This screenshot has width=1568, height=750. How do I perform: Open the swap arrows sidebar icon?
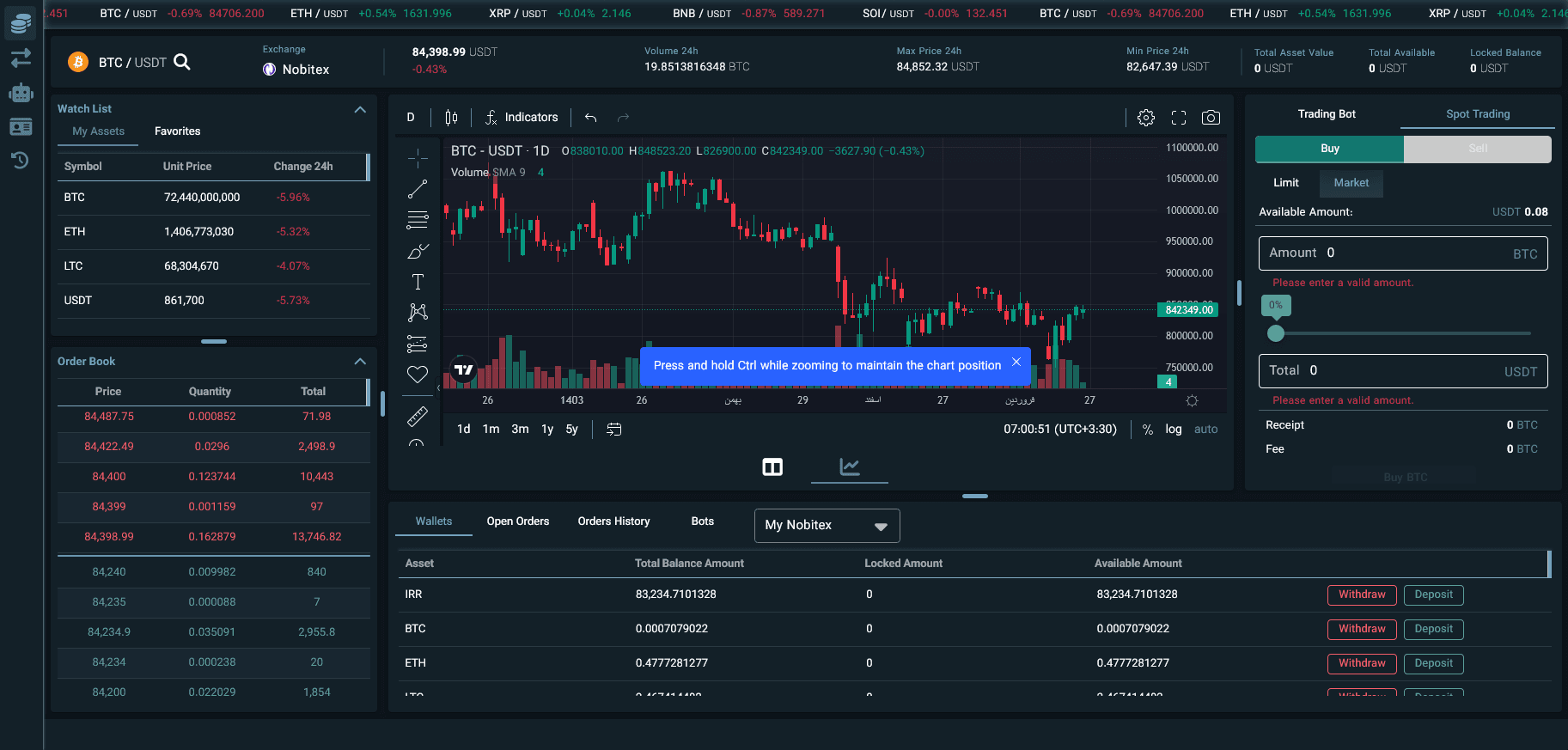click(x=21, y=58)
